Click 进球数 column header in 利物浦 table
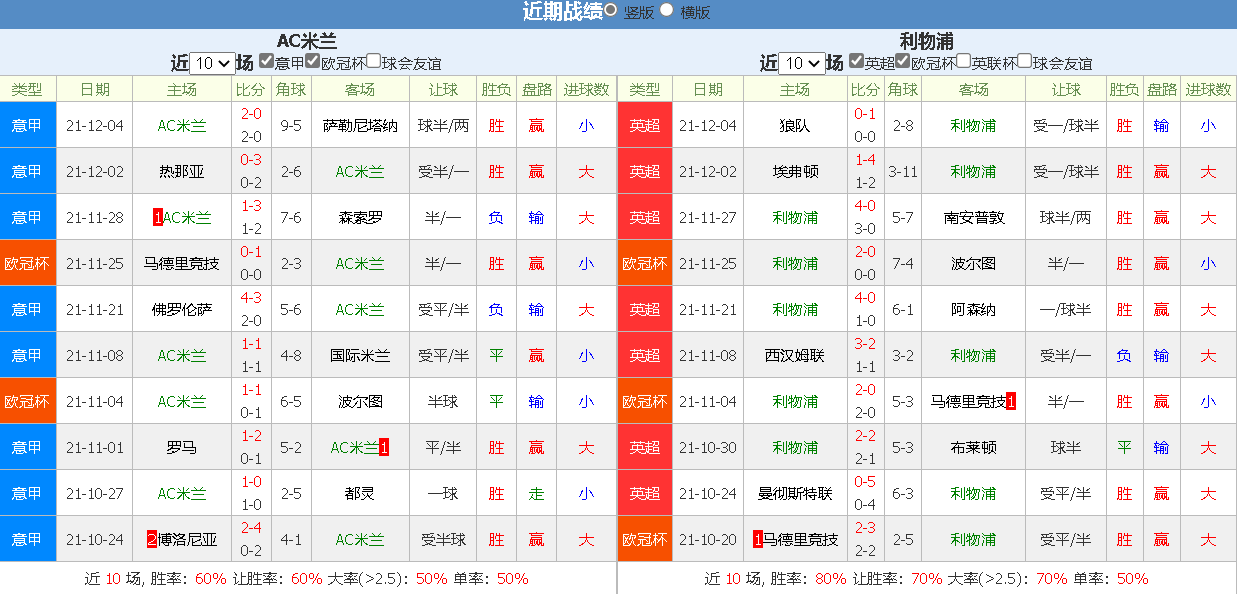Viewport: 1241px width, 594px height. pyautogui.click(x=1208, y=89)
